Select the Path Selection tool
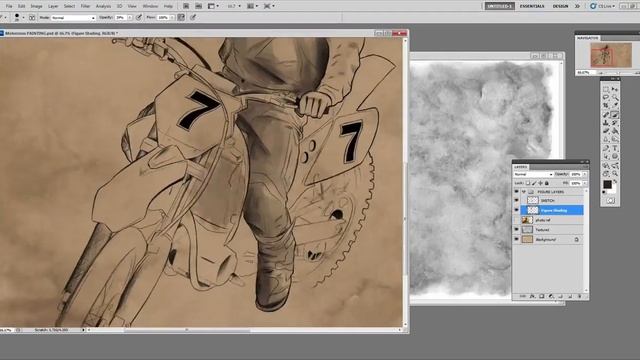 606,157
